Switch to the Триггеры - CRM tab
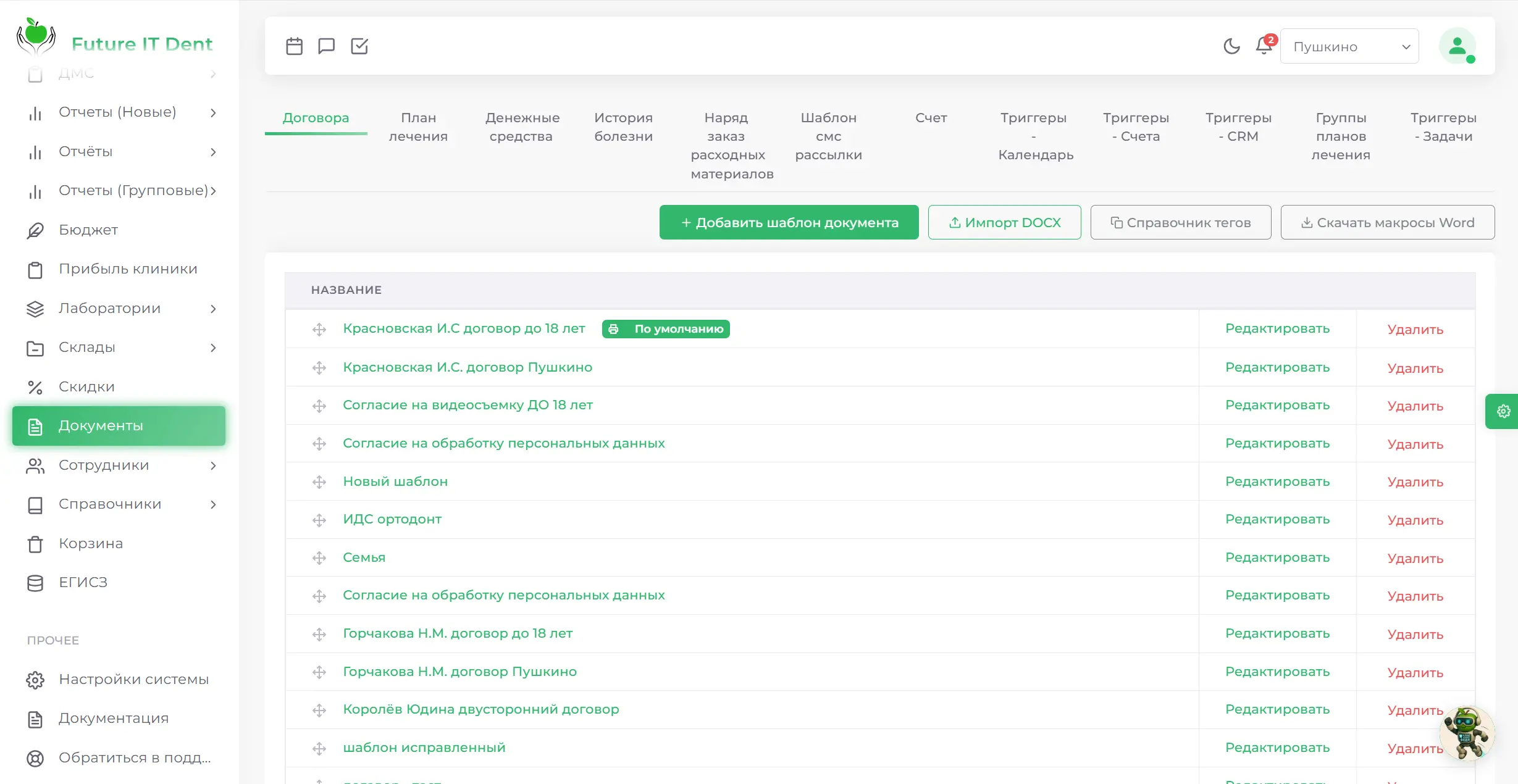This screenshot has height=784, width=1518. tap(1238, 127)
